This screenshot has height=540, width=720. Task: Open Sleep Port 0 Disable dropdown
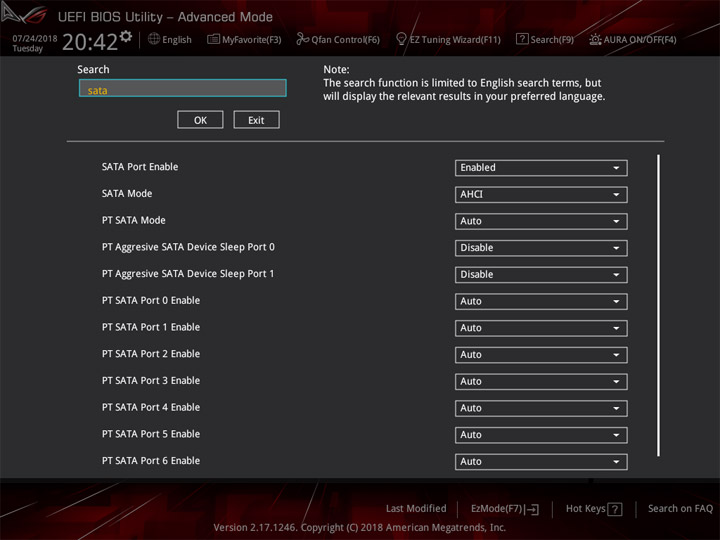click(x=541, y=248)
